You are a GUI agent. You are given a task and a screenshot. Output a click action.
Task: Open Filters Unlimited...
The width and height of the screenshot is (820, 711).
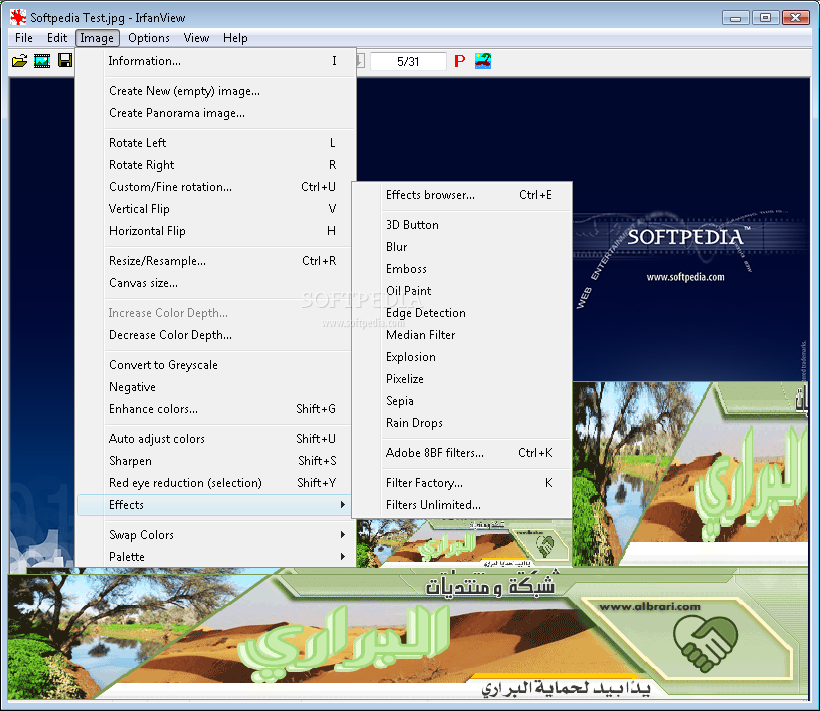click(462, 504)
